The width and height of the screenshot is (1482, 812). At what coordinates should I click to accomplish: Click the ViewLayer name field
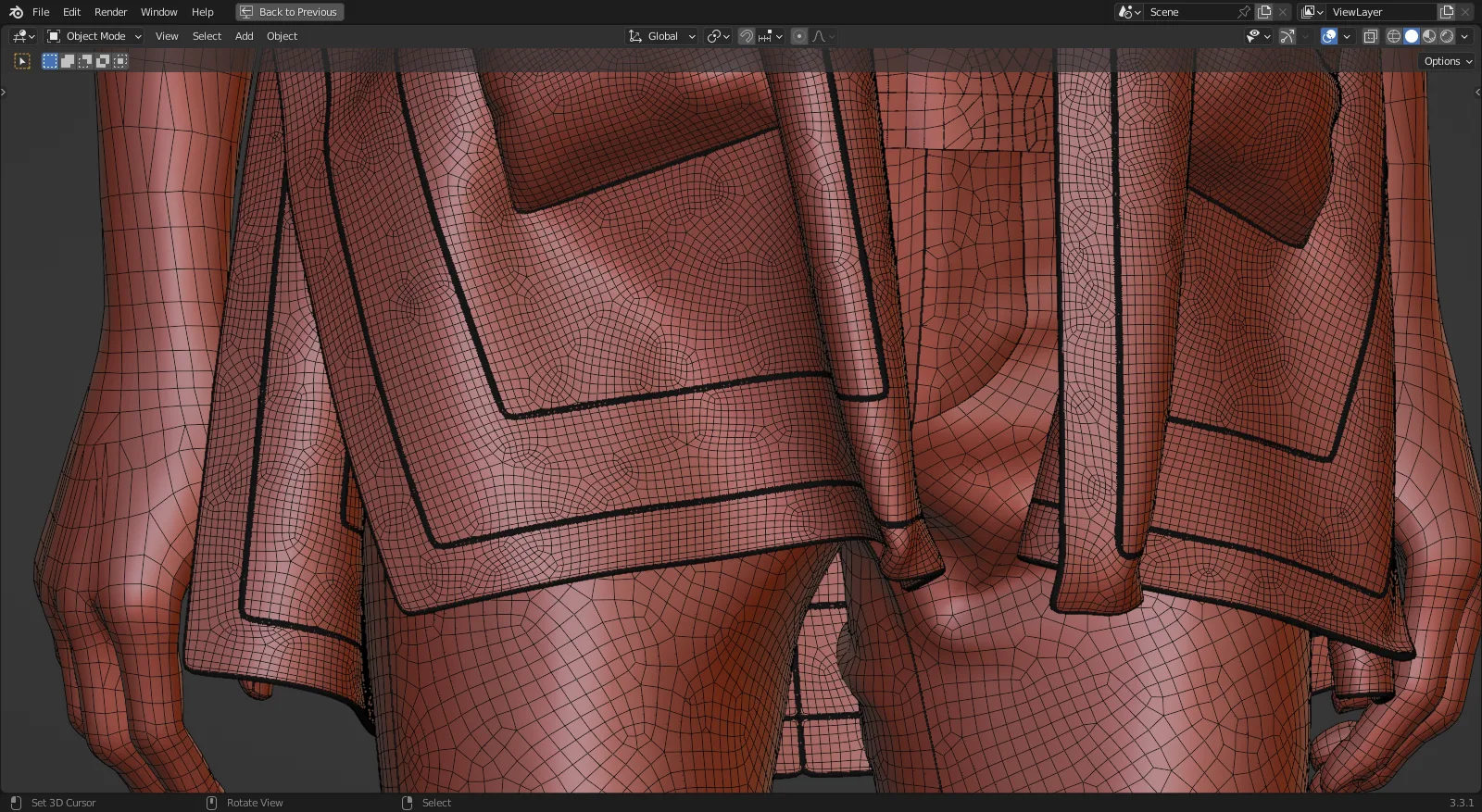1380,12
